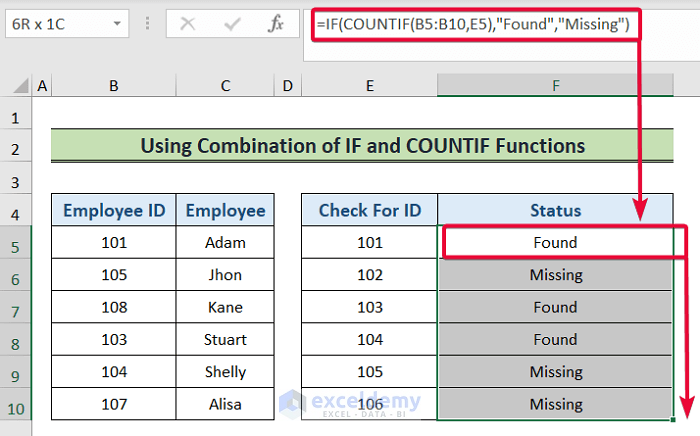Image resolution: width=700 pixels, height=436 pixels.
Task: Click the Select All corner triangle
Action: click(16, 87)
